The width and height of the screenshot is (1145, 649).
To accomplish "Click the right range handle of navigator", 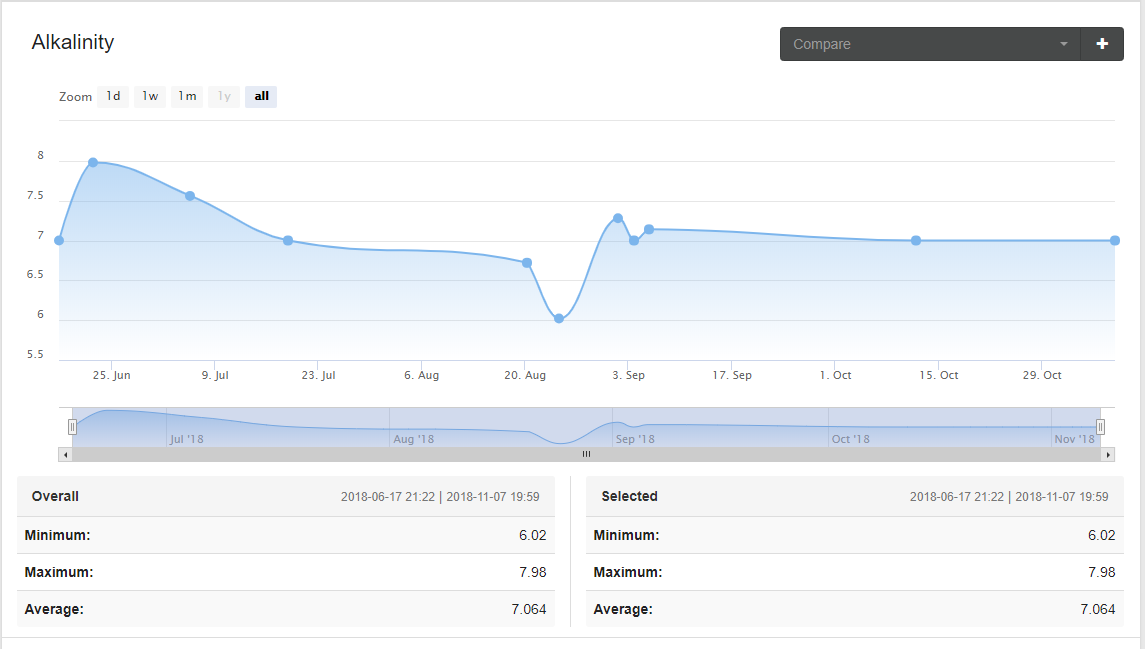I will 1100,427.
